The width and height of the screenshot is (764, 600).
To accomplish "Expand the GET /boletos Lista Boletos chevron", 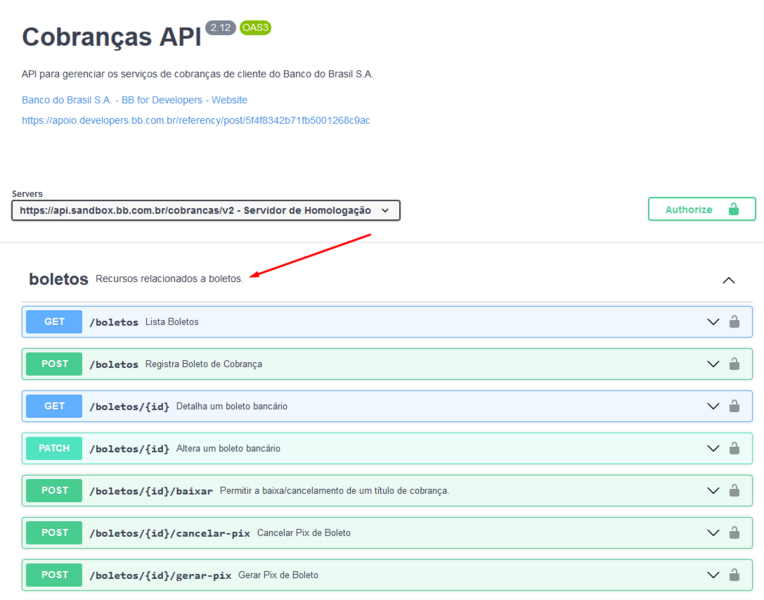I will [713, 322].
